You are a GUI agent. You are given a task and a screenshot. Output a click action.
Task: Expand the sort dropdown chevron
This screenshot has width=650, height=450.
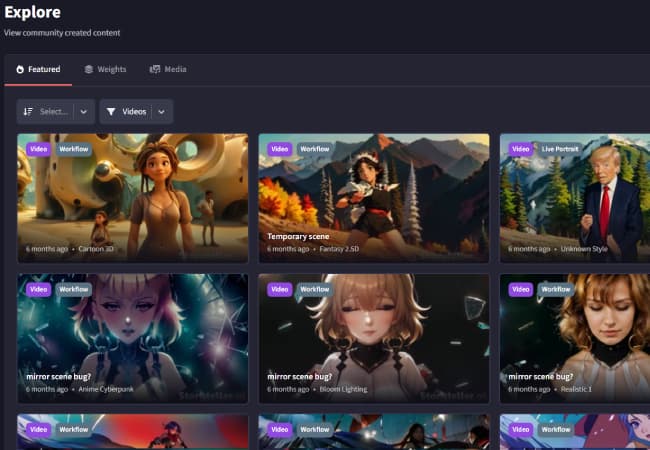pyautogui.click(x=84, y=111)
